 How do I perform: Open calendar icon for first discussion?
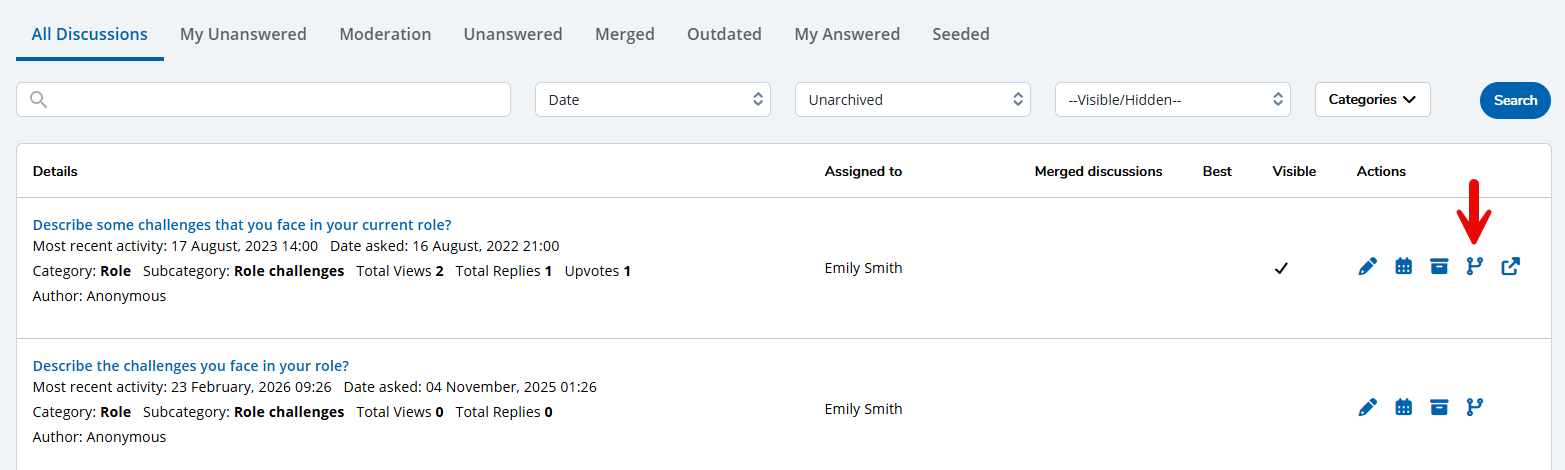point(1404,266)
